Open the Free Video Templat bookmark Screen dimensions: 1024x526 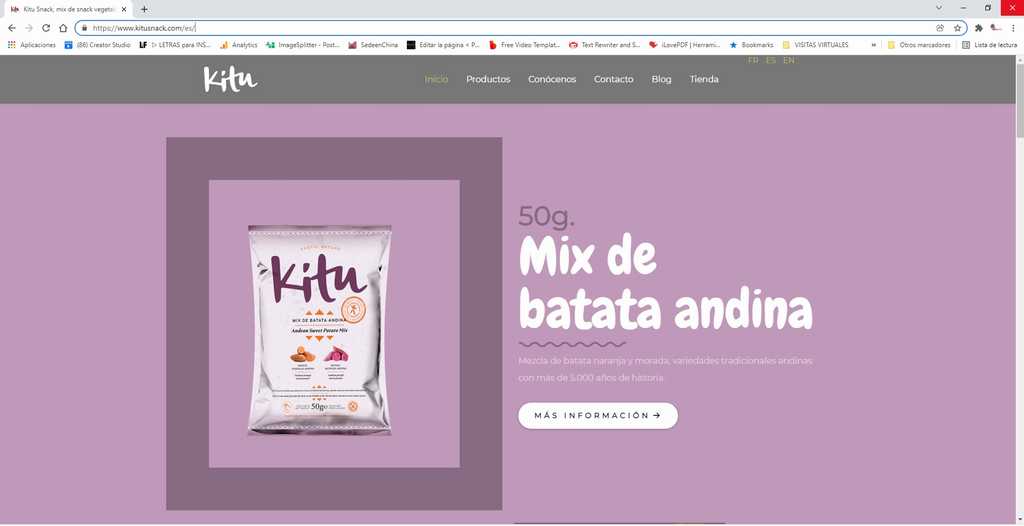click(524, 45)
